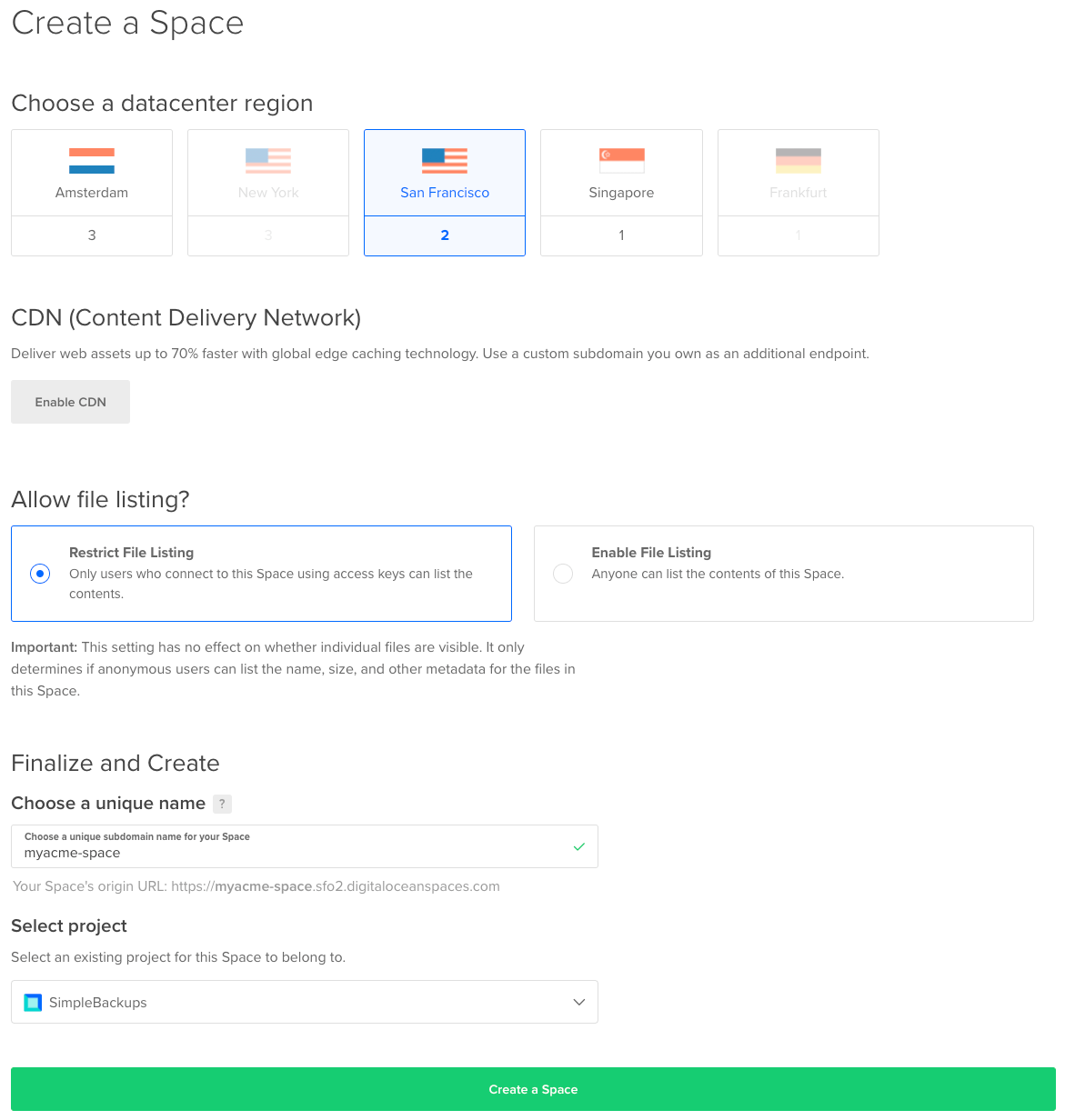Click the green checkmark in name field

tap(578, 846)
